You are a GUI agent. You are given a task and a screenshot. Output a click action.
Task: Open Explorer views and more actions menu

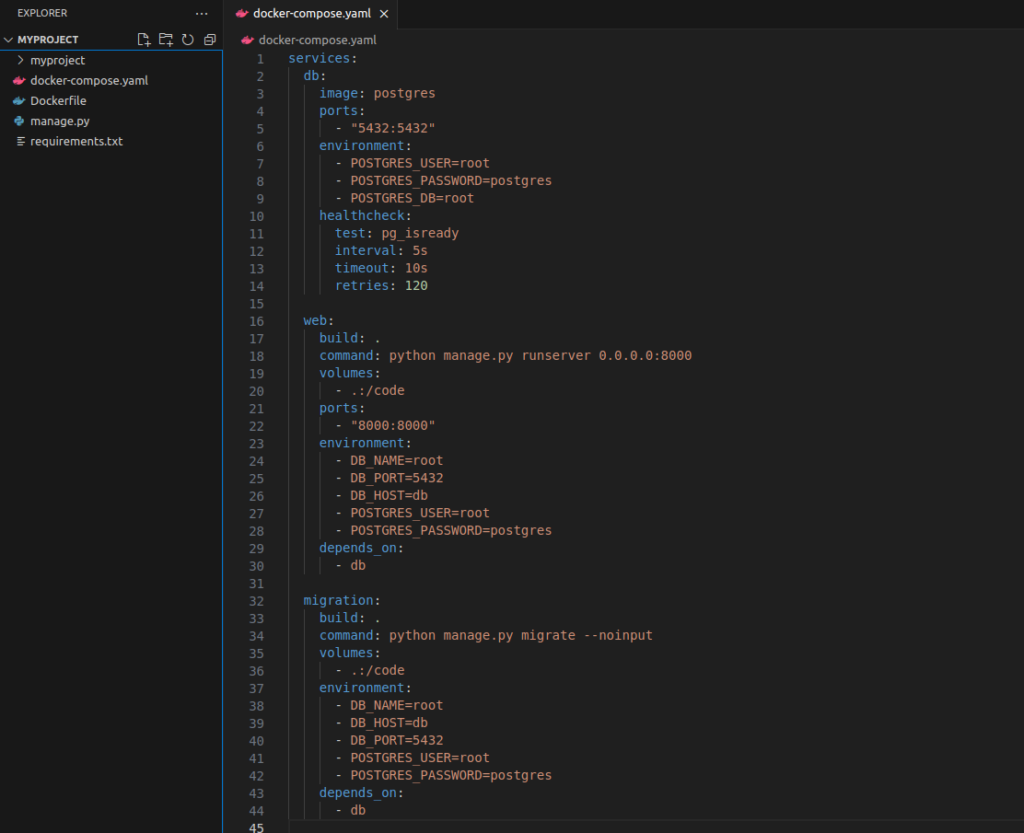pyautogui.click(x=202, y=14)
